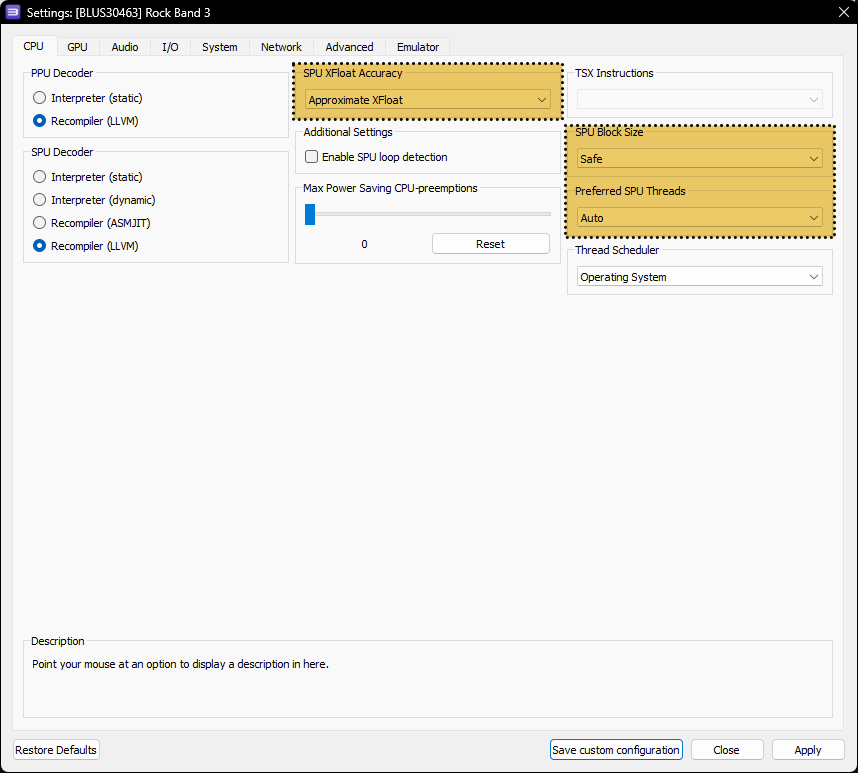858x773 pixels.
Task: Open the Thread Scheduler dropdown
Action: click(x=699, y=277)
